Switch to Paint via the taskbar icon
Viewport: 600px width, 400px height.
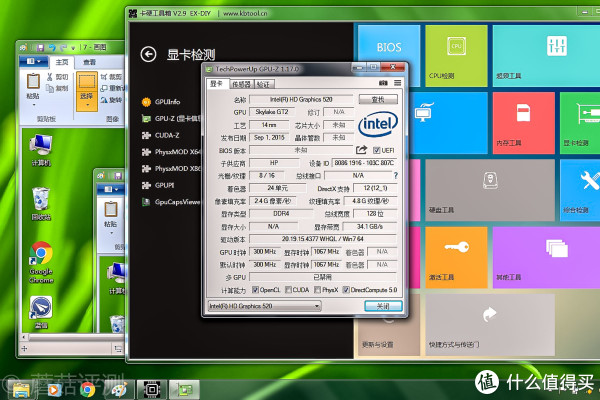[119, 390]
